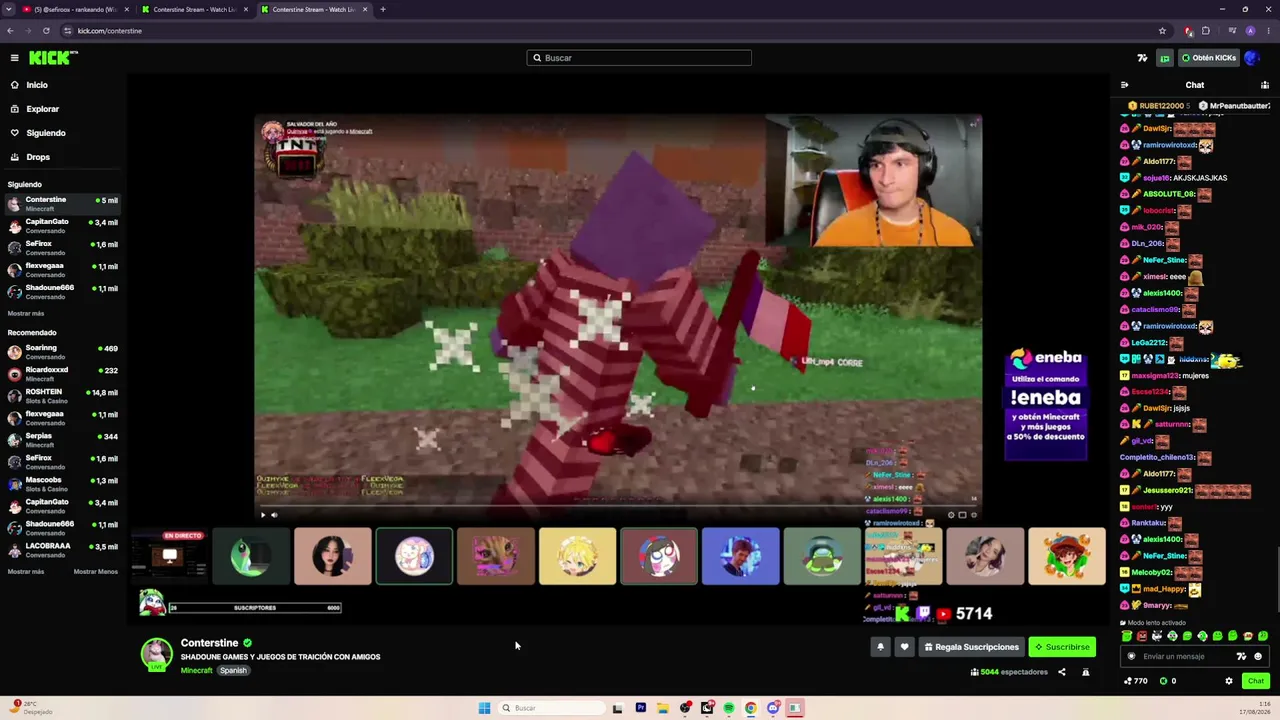
Task: Toggle theater mode on the video player
Action: (x=962, y=515)
